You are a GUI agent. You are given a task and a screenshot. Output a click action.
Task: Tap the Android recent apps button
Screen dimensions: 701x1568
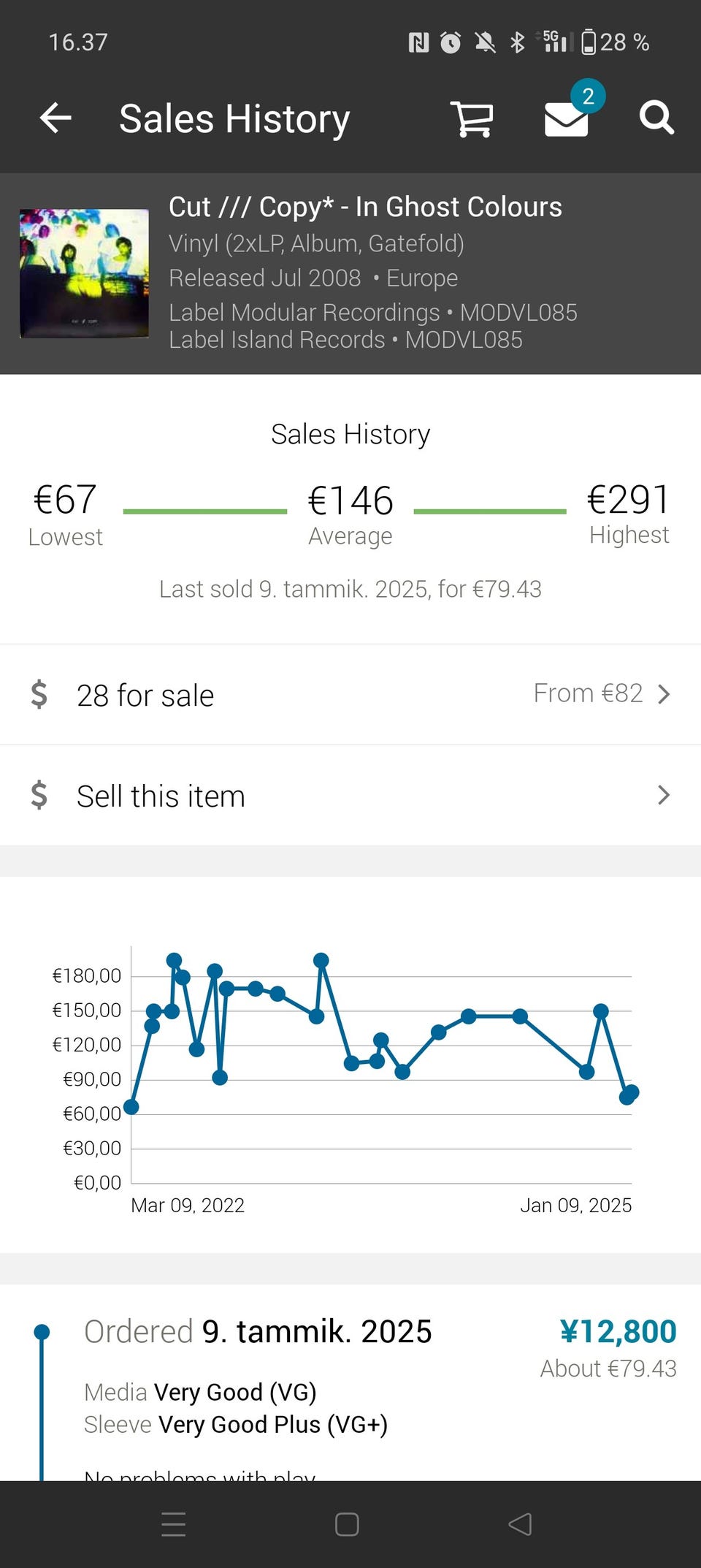[x=173, y=1524]
